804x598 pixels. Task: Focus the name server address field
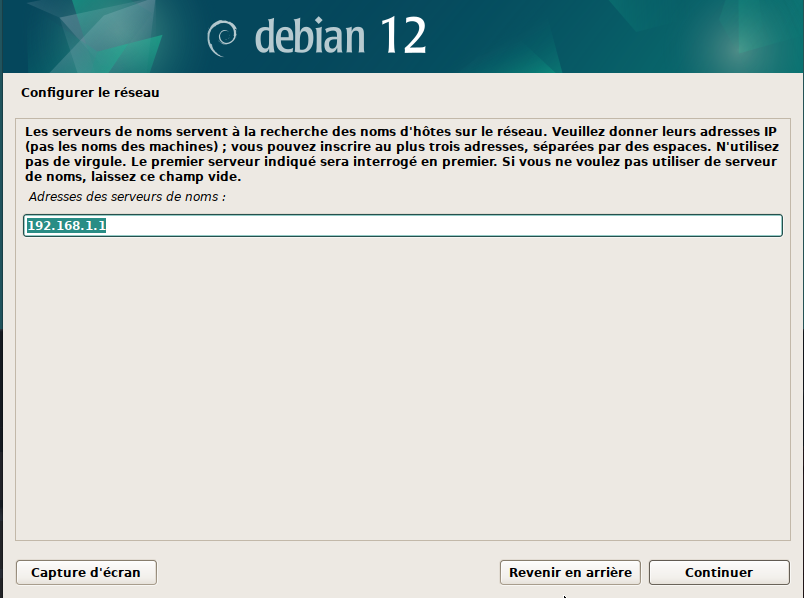(403, 226)
